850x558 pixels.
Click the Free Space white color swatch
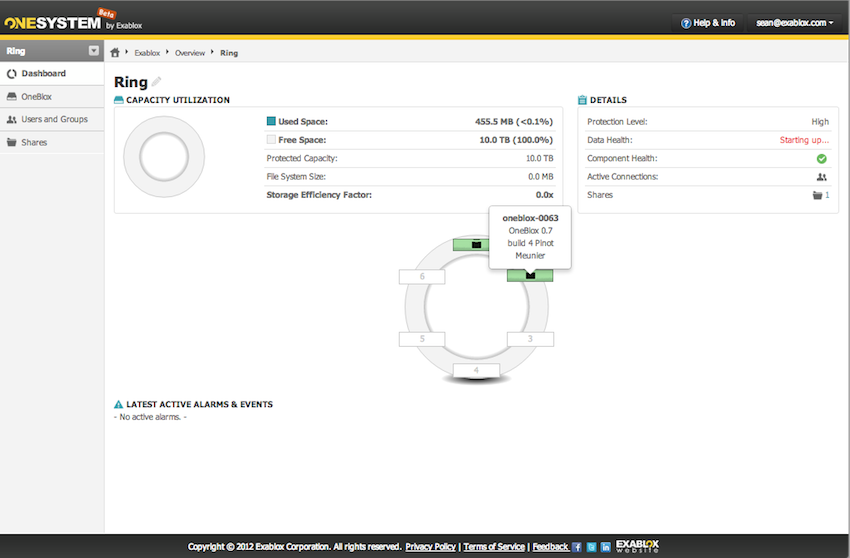[x=271, y=139]
